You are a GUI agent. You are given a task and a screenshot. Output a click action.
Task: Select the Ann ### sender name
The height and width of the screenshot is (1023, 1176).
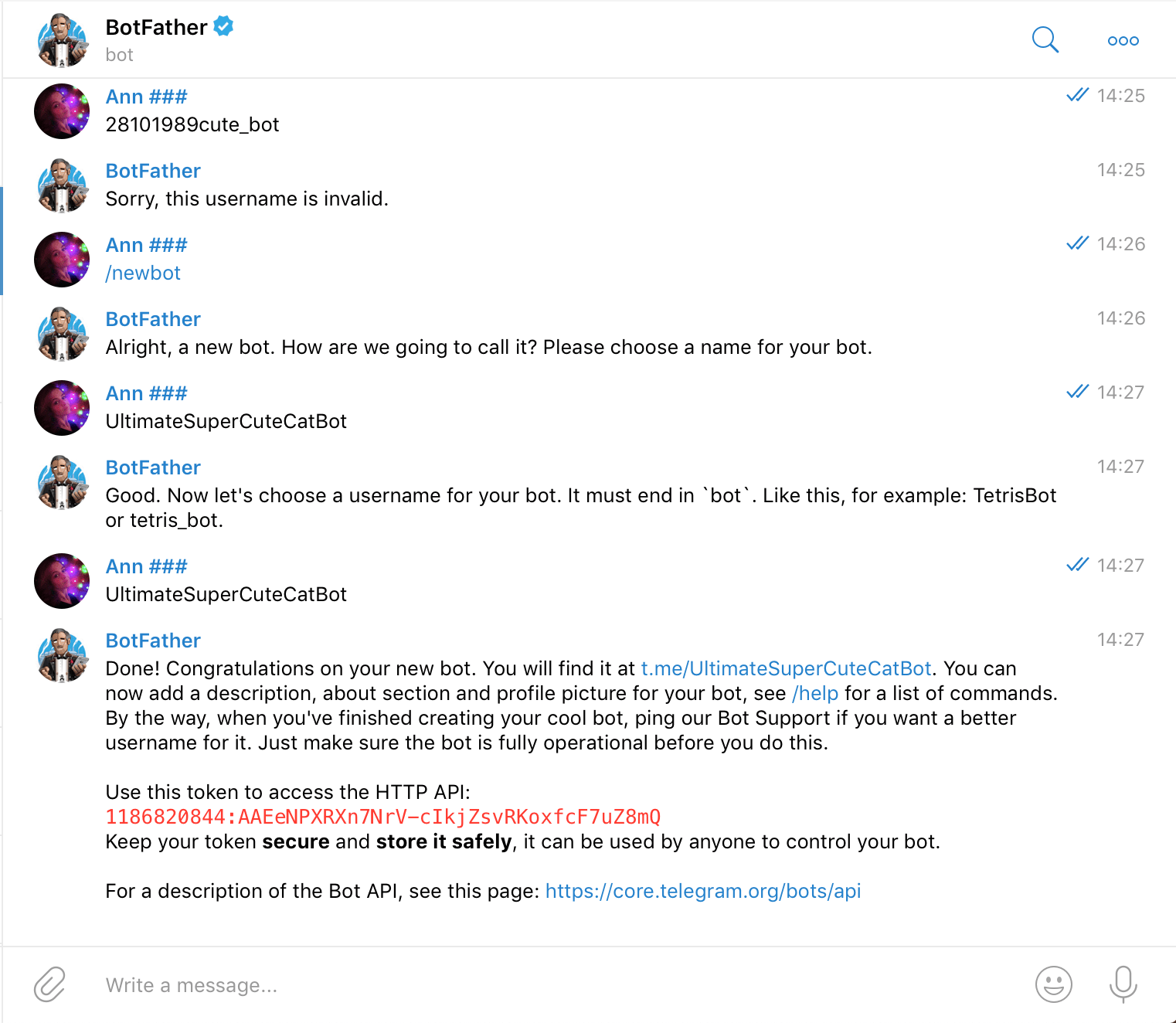(146, 96)
